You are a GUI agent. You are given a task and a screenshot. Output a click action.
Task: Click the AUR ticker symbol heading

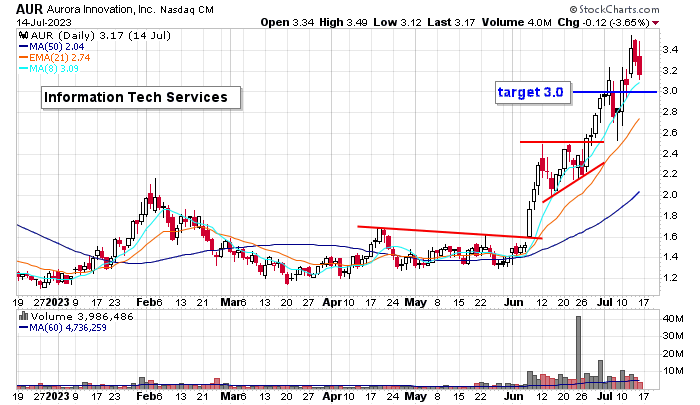(30, 9)
